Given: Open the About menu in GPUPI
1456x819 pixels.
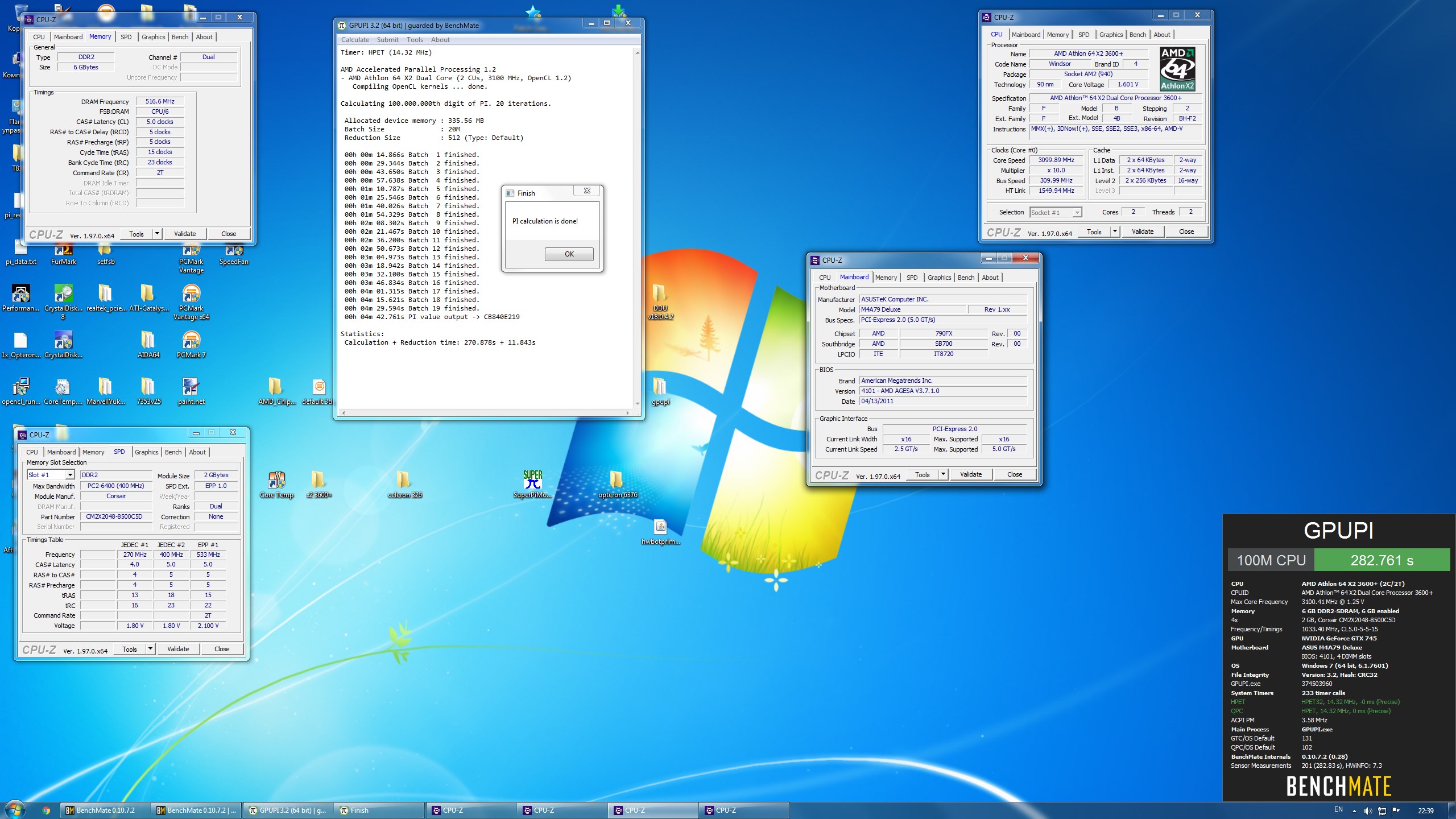Looking at the screenshot, I should (440, 40).
